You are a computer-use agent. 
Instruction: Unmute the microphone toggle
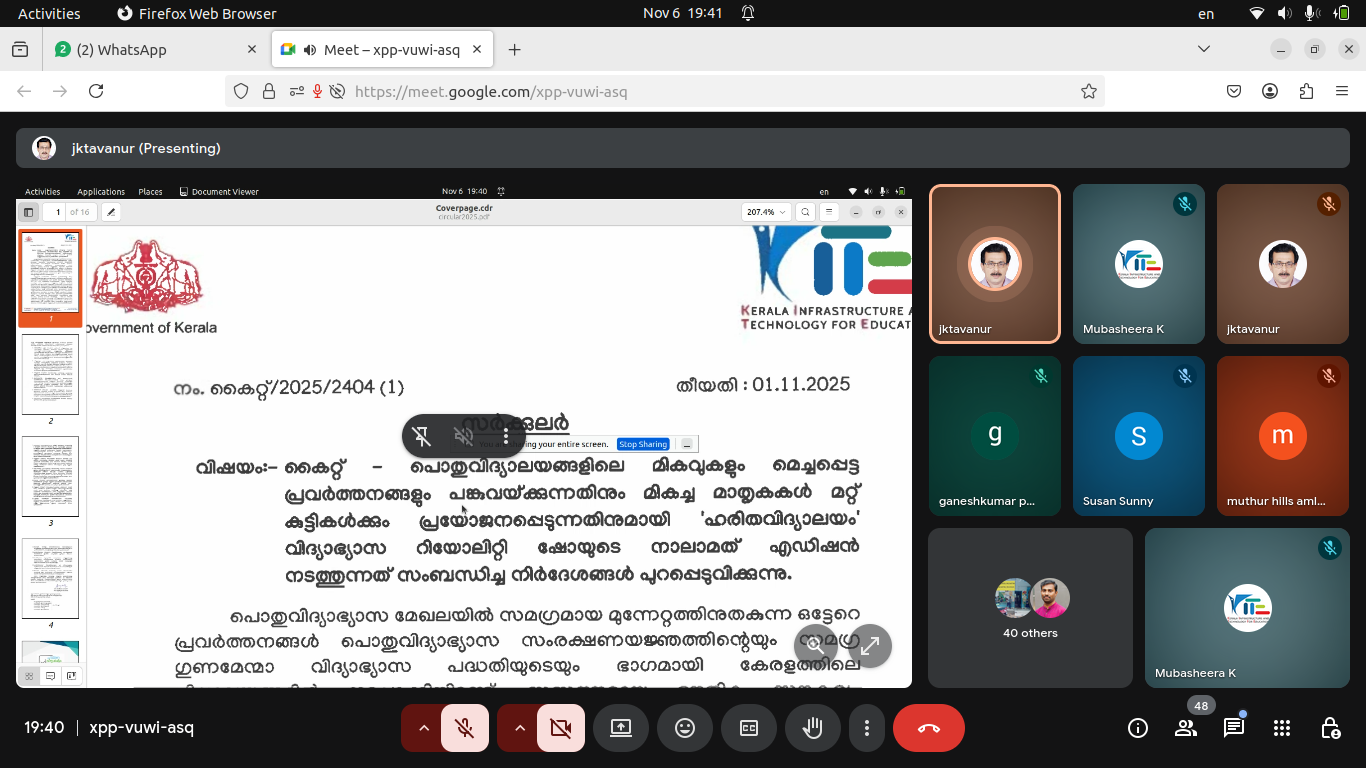(465, 728)
